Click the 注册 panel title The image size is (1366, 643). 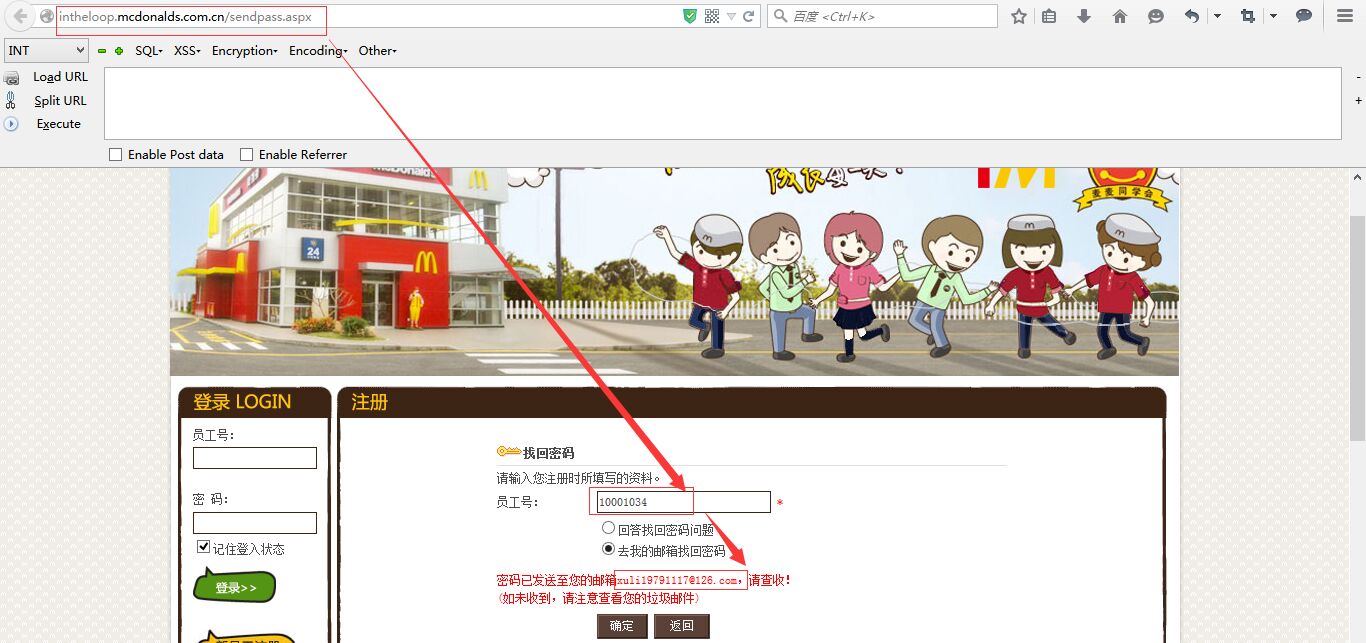point(370,402)
